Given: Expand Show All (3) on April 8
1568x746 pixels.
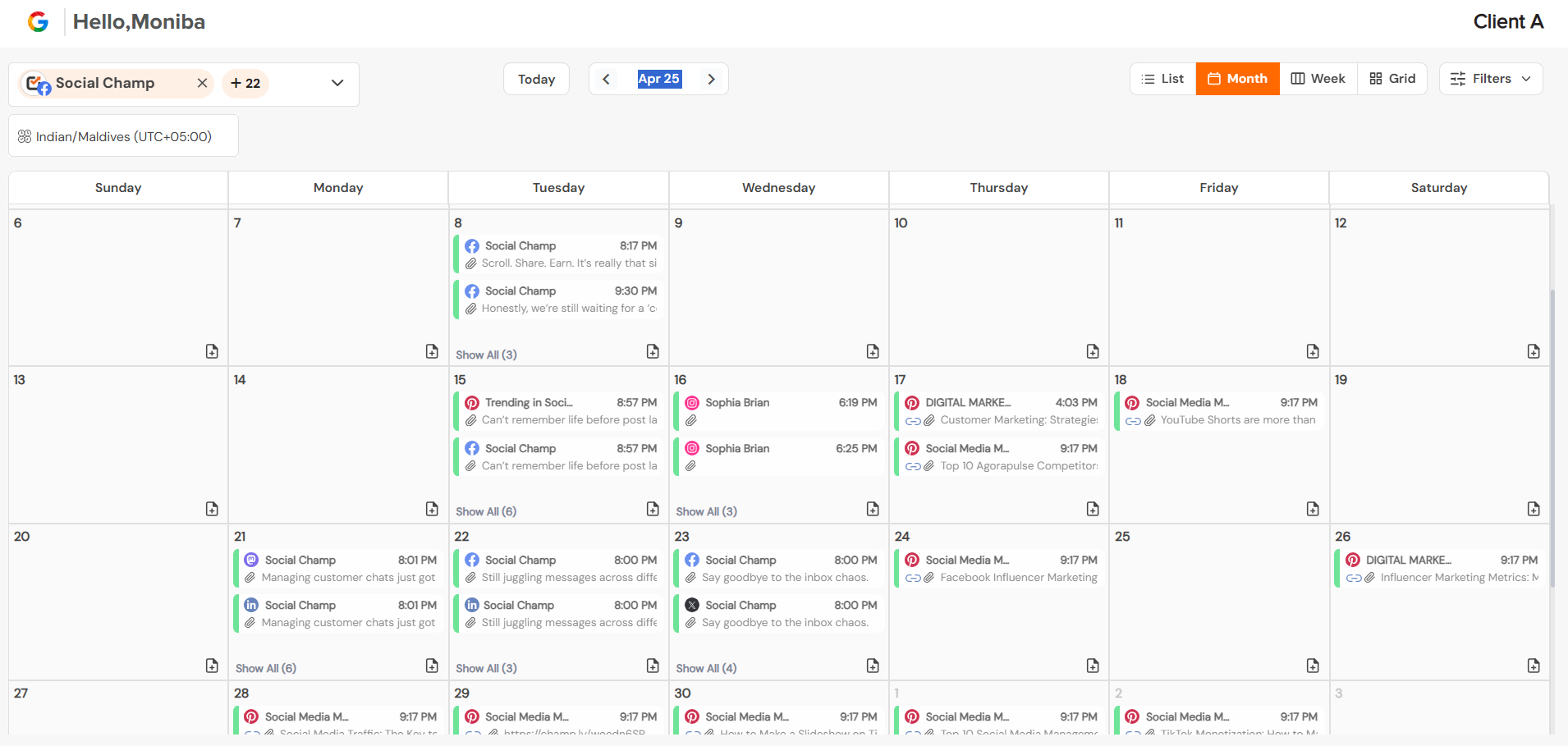Looking at the screenshot, I should point(486,355).
